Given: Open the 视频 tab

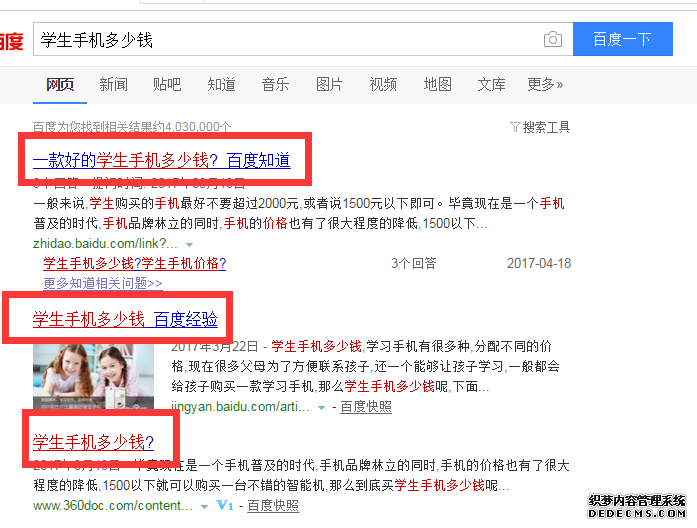Looking at the screenshot, I should 383,84.
